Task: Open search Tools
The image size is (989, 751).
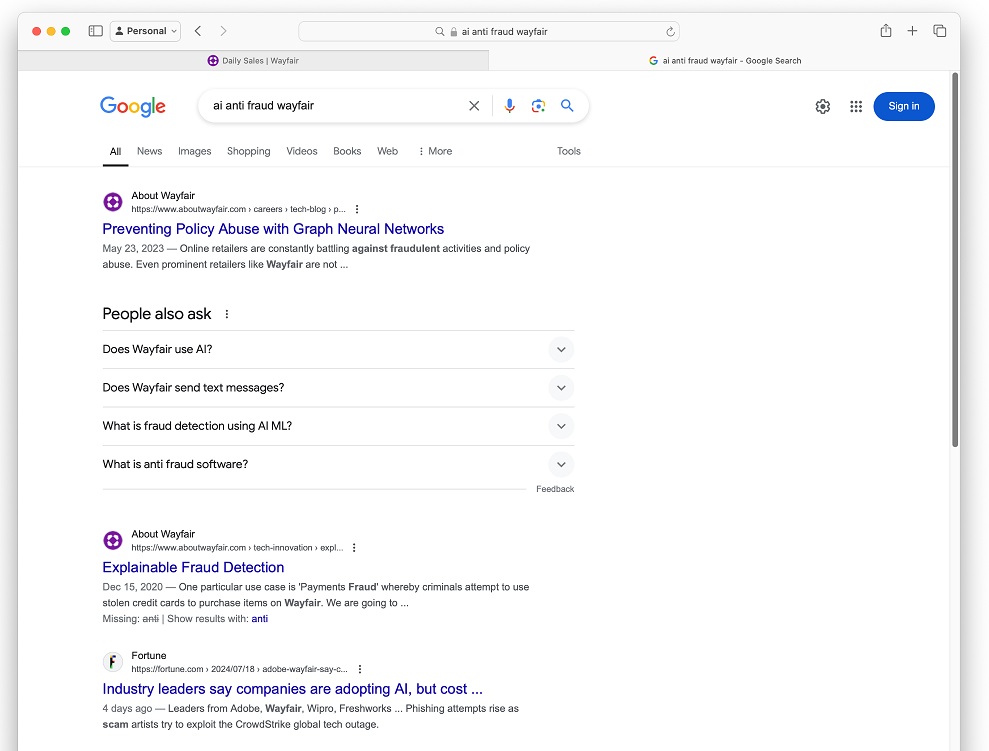Action: (568, 151)
